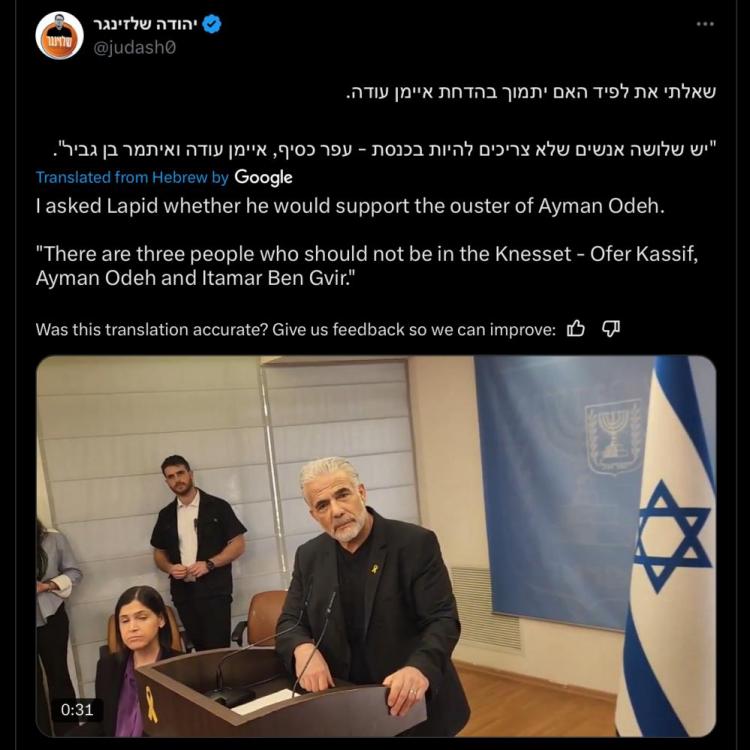Click 'Translated from Hebrew by' link
This screenshot has width=750, height=750.
(x=132, y=177)
